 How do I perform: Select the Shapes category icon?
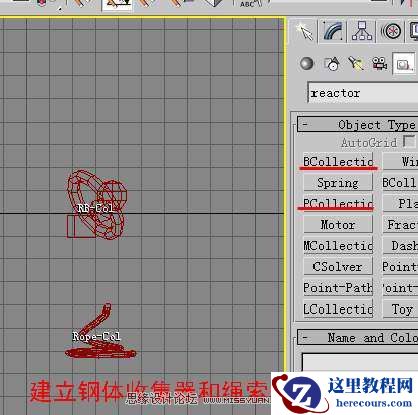332,63
